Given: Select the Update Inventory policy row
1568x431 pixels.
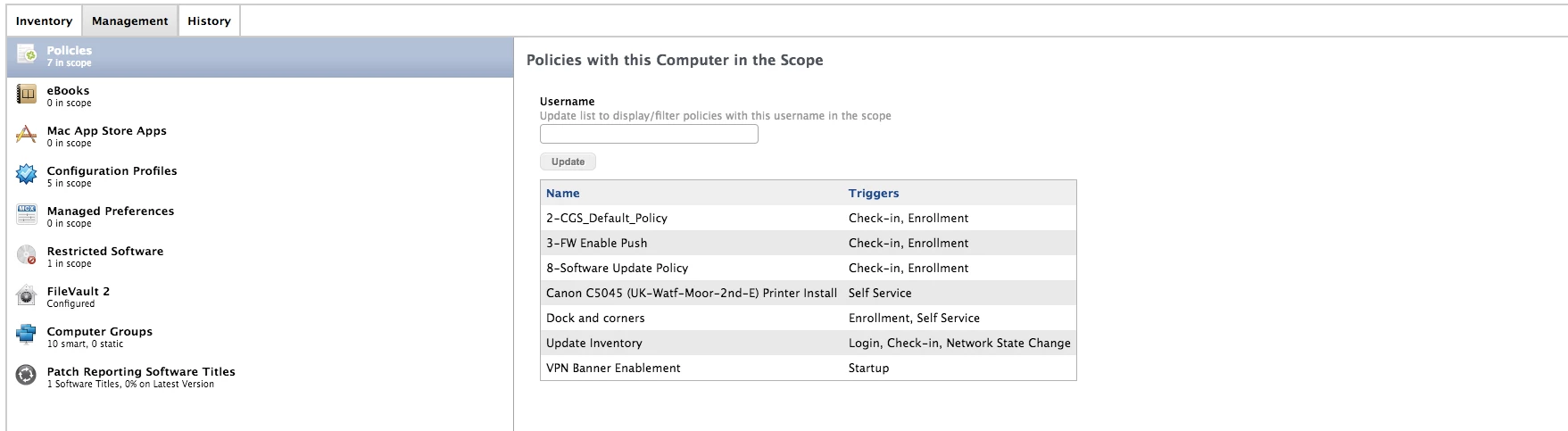Looking at the screenshot, I should (594, 343).
